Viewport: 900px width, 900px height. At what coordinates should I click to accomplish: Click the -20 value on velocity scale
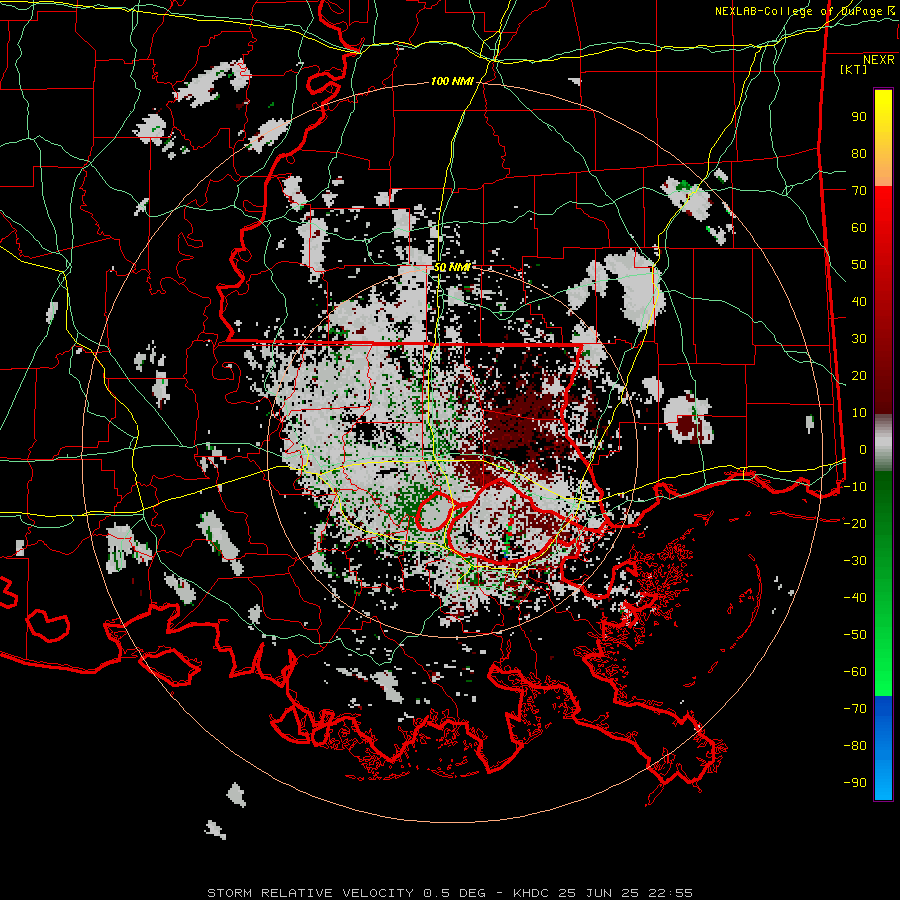(855, 523)
